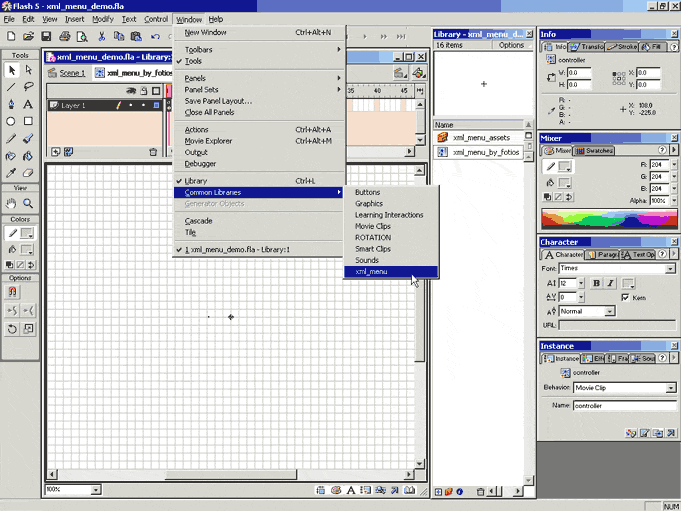Pick a color from Mixer spectrum bar
681x511 pixels.
click(x=608, y=219)
